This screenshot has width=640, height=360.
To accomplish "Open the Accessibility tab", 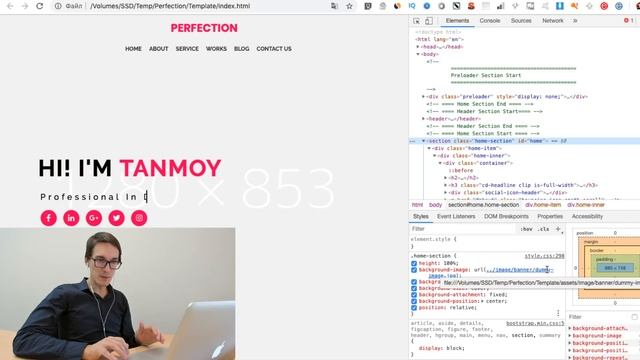I will pos(587,216).
